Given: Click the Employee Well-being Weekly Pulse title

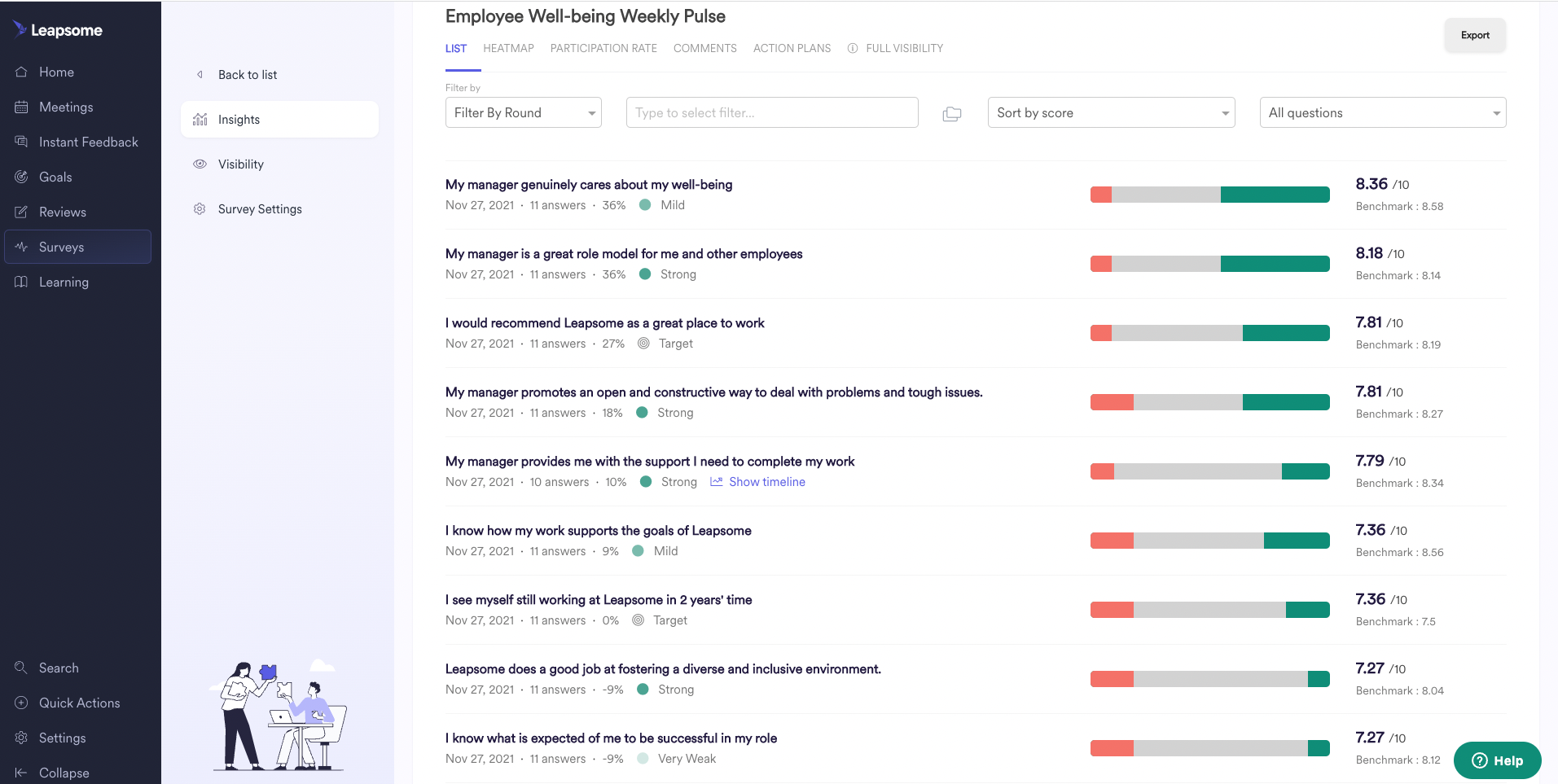Looking at the screenshot, I should [x=586, y=16].
